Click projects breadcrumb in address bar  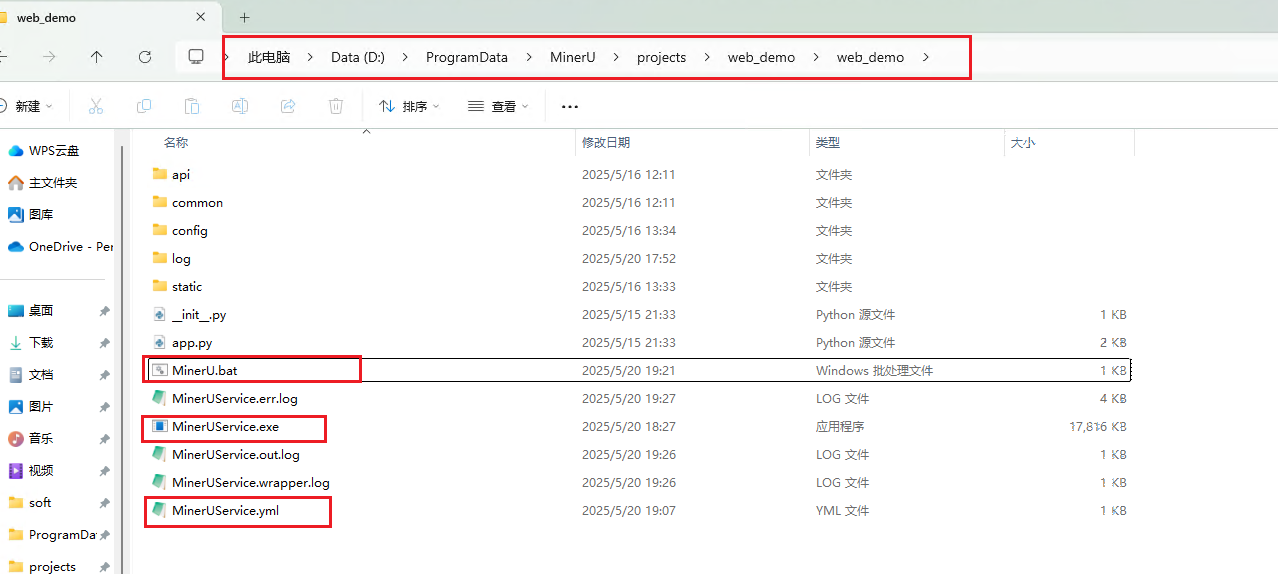pyautogui.click(x=662, y=57)
